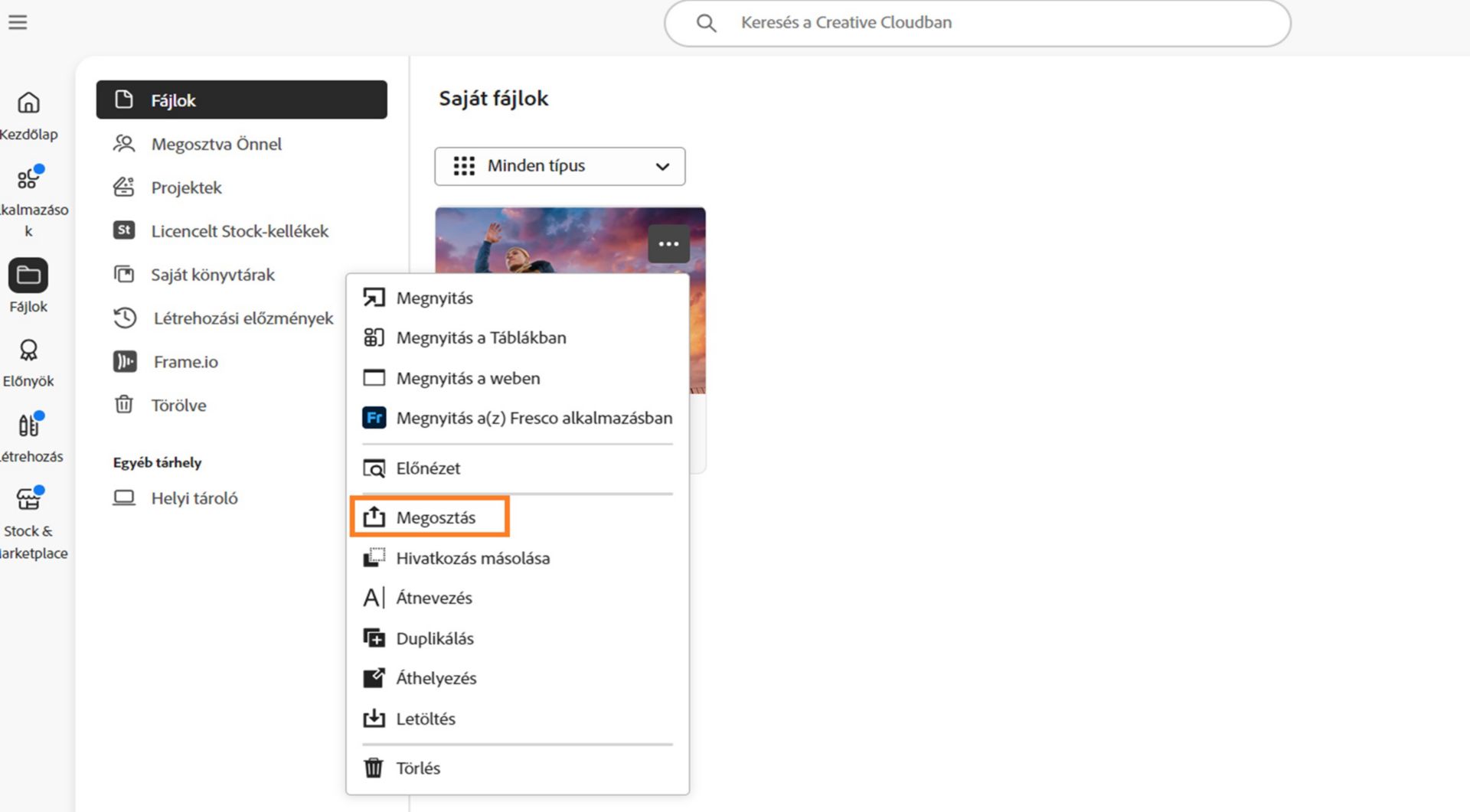This screenshot has width=1470, height=812.
Task: Click the Frame.io logo icon
Action: (125, 361)
